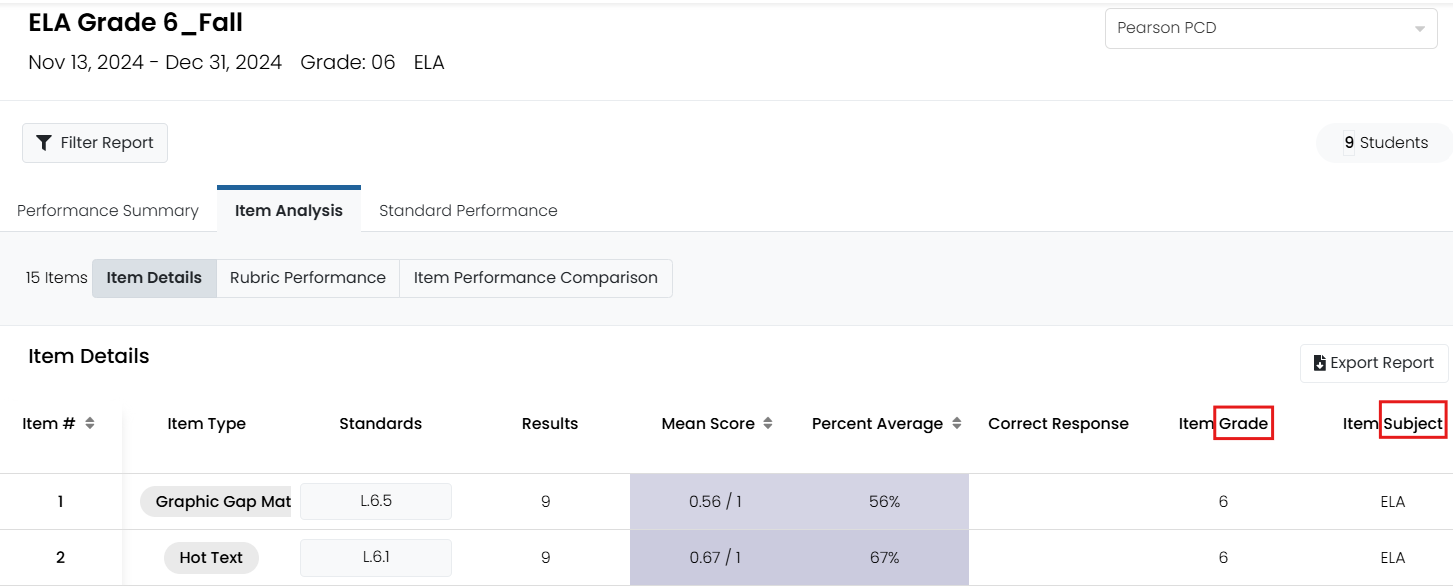Open the L.6.1 standard tag
This screenshot has height=586, width=1453.
376,558
